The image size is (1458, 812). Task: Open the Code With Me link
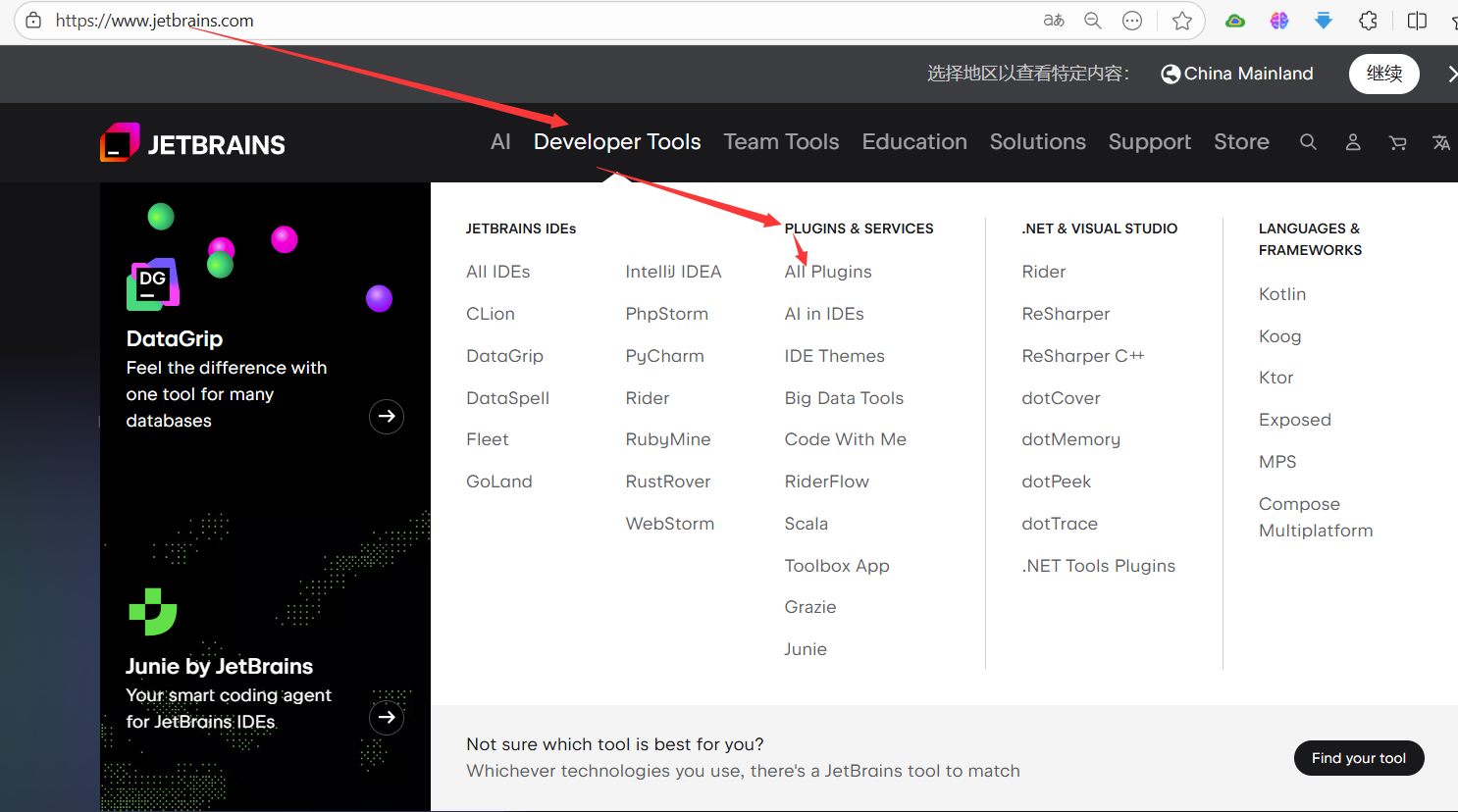[845, 439]
